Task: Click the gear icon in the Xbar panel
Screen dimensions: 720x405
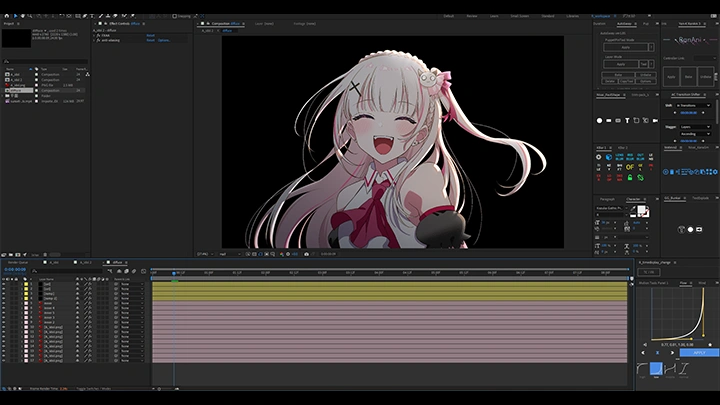Action: [598, 157]
